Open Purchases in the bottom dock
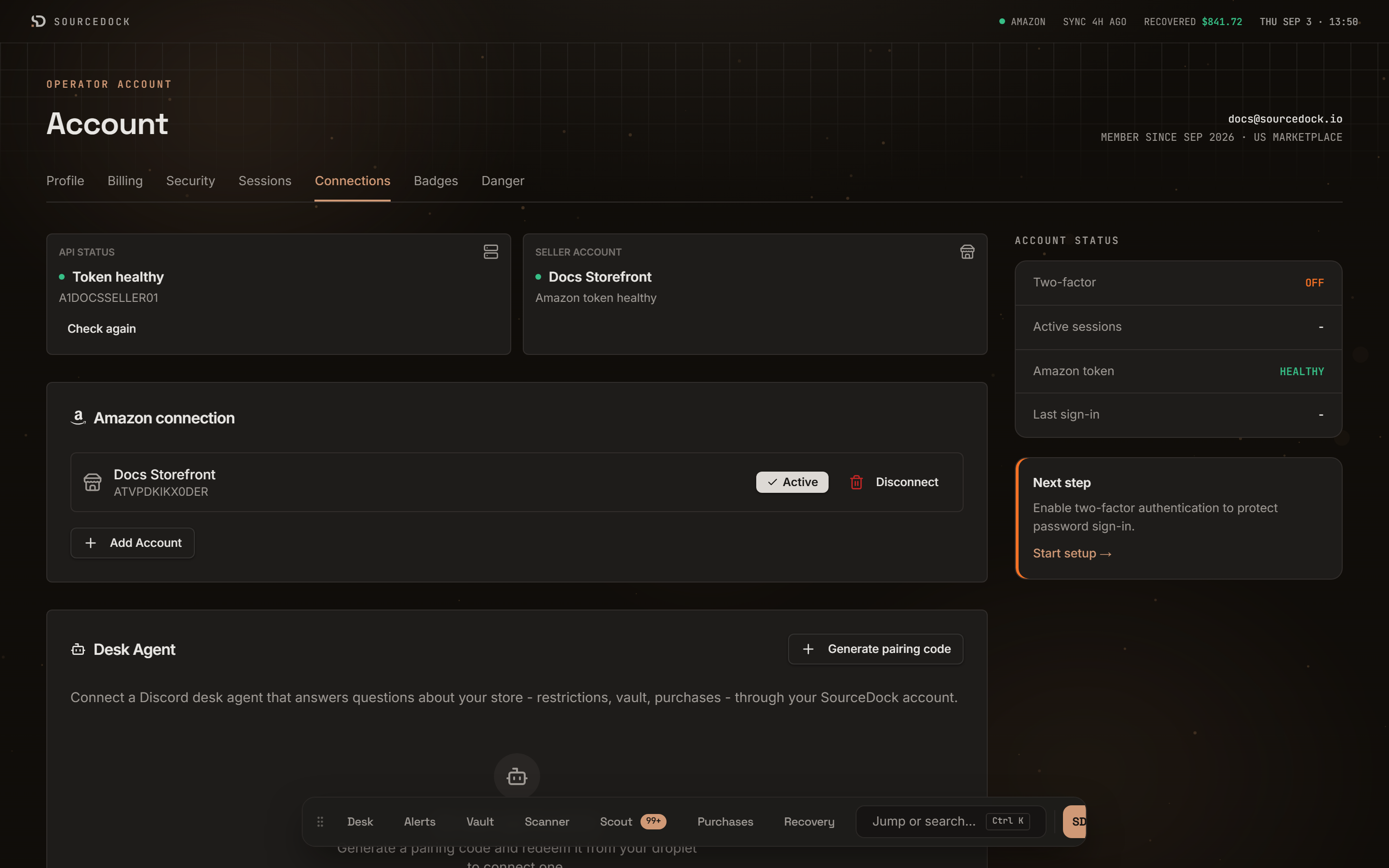This screenshot has width=1389, height=868. 725,822
